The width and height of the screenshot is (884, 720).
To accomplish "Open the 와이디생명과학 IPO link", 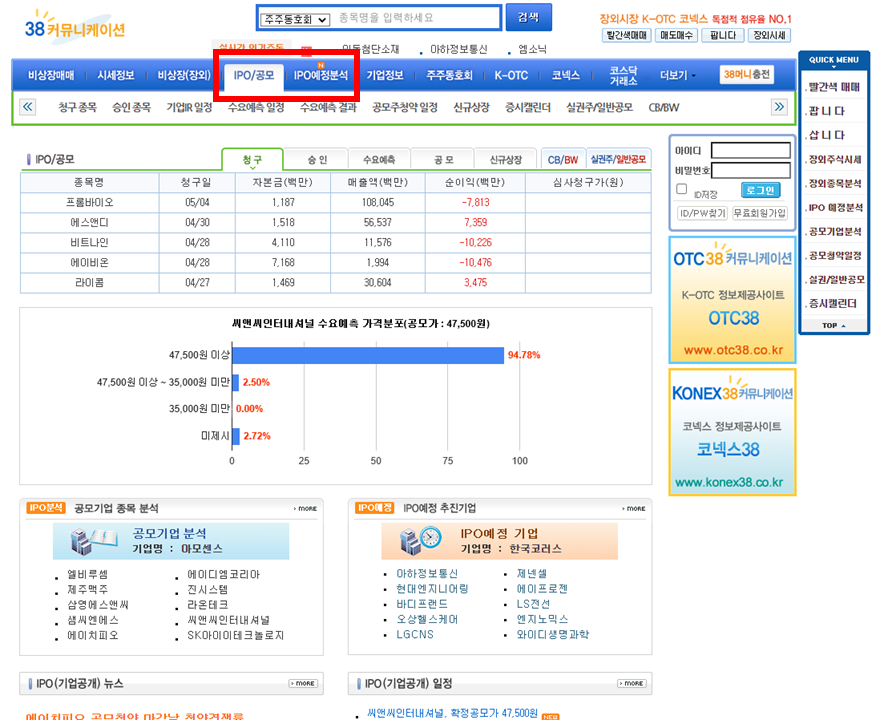I will click(x=553, y=634).
